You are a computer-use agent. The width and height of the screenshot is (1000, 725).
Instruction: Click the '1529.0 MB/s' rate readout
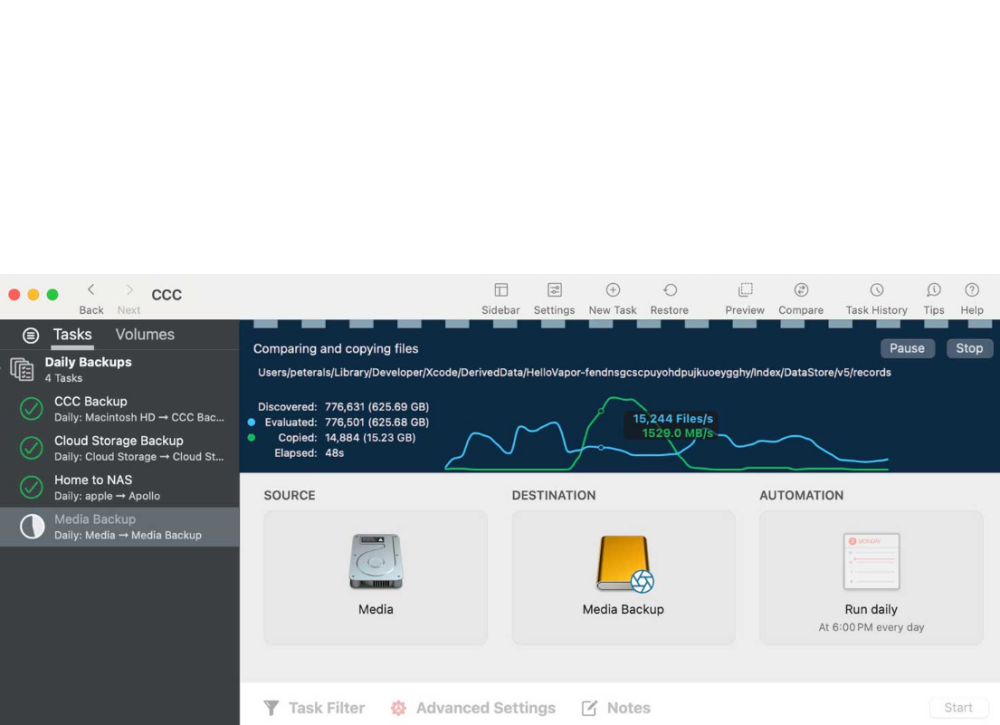click(x=677, y=434)
